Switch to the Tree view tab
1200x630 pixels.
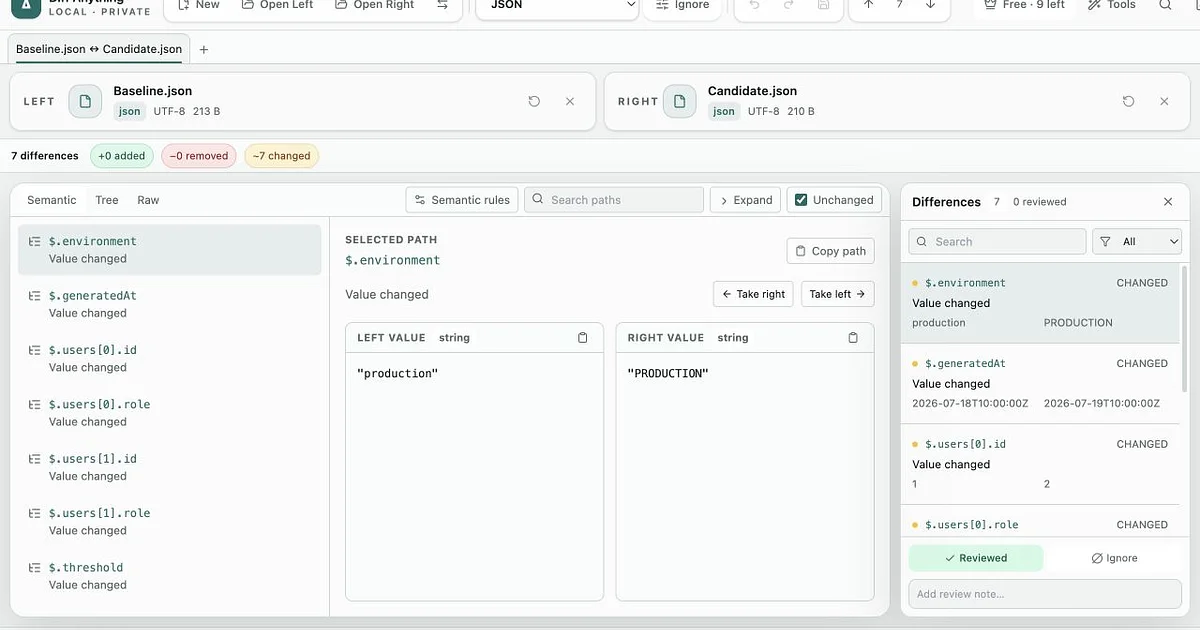click(x=107, y=200)
